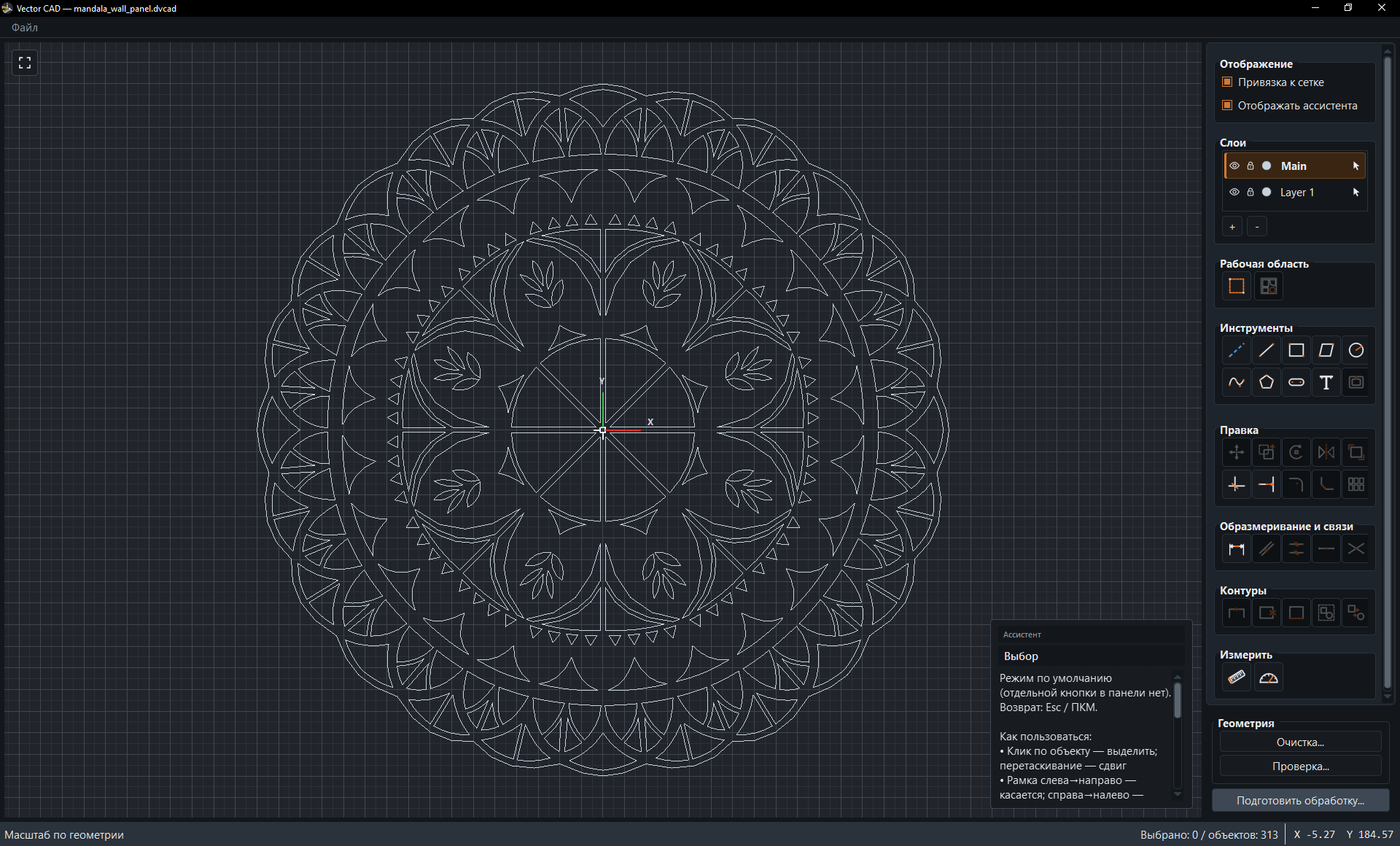This screenshot has width=1400, height=846.
Task: Open Layer 1 color swatch
Action: 1267,193
